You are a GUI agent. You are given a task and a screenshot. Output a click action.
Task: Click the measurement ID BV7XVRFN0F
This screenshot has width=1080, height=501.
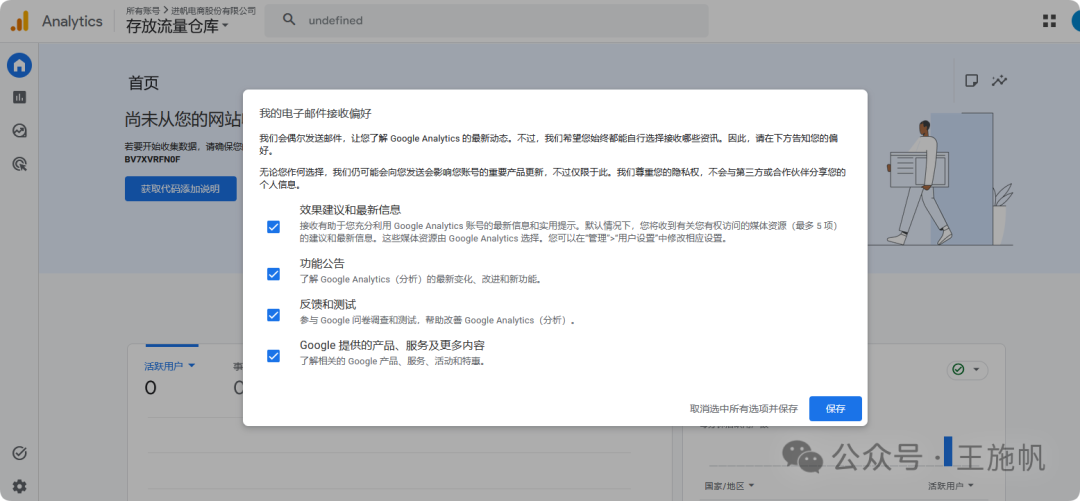tap(152, 160)
